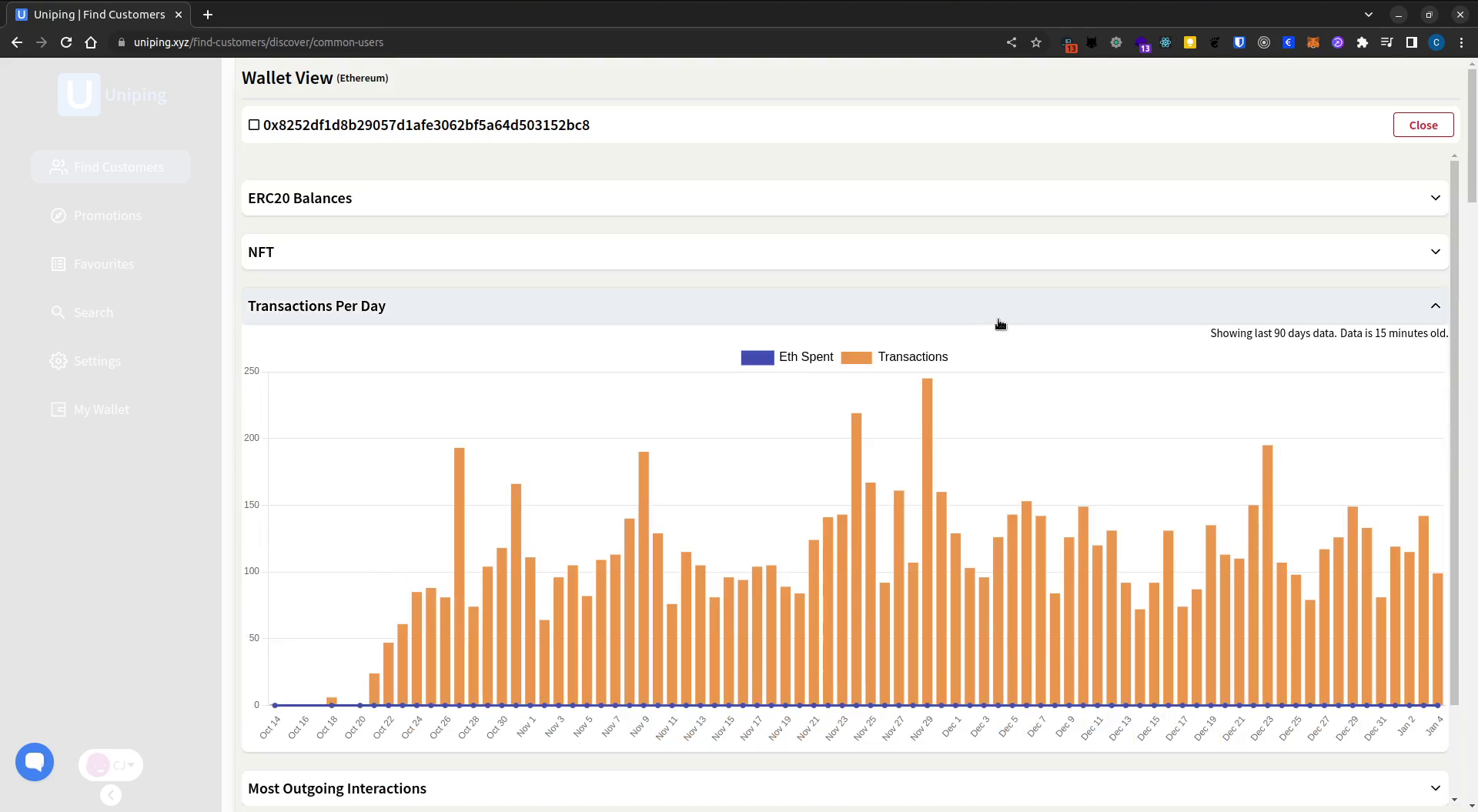The image size is (1478, 812).
Task: Toggle Transactions legend color swatch
Action: 856,357
